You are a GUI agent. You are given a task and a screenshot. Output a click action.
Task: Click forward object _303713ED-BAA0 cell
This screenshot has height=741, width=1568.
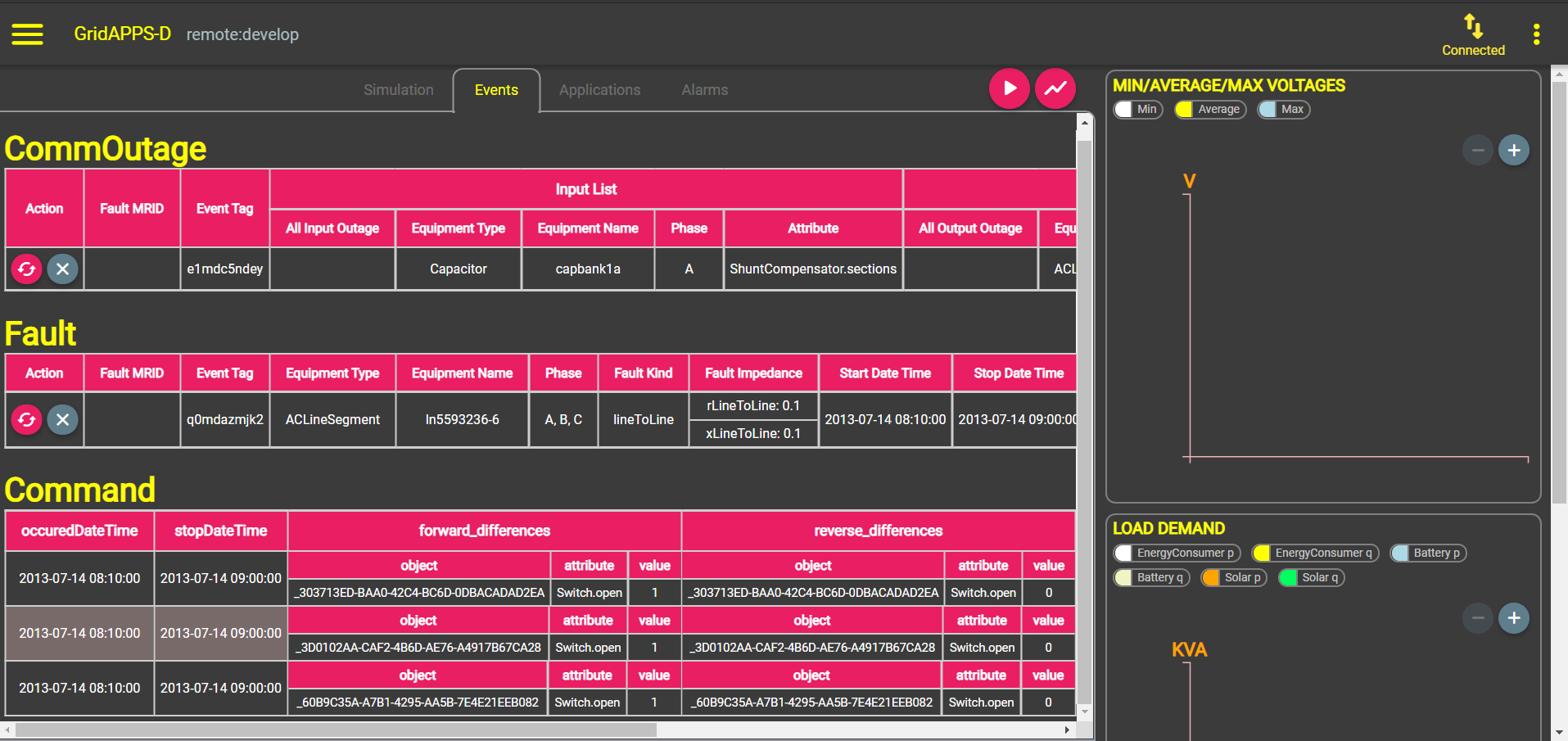click(419, 593)
